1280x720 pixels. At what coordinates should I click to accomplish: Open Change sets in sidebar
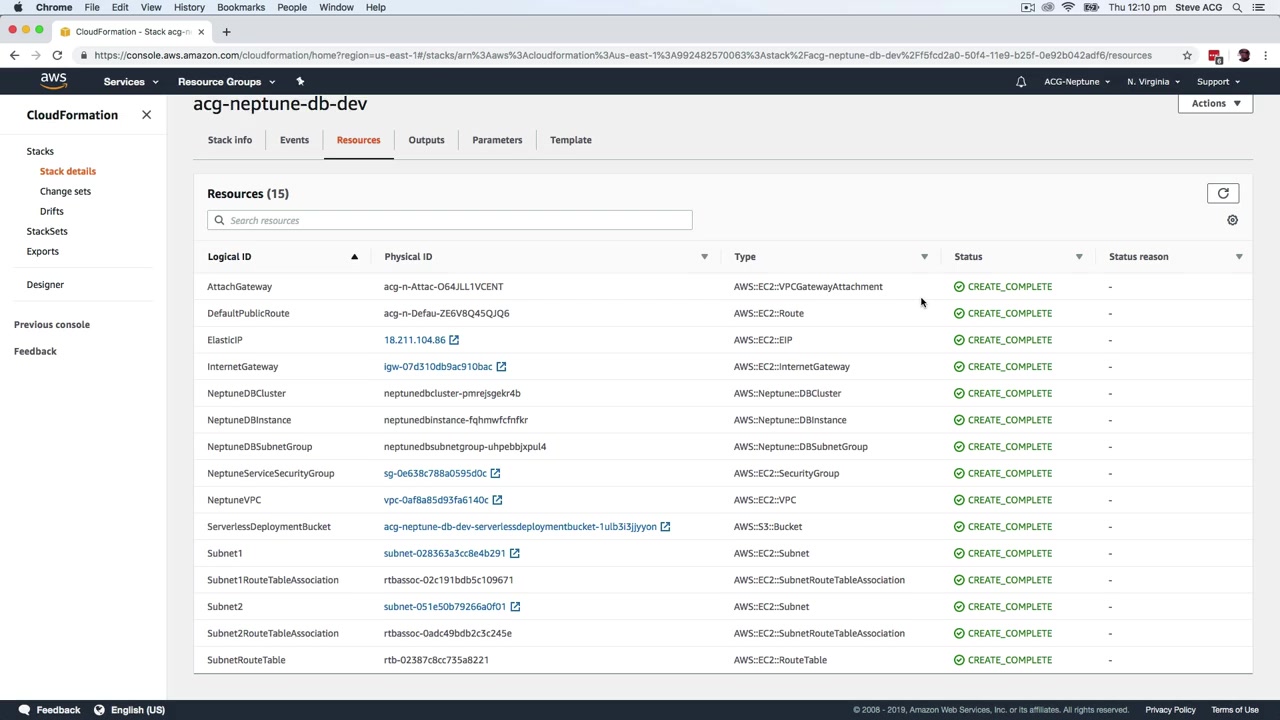pos(65,191)
